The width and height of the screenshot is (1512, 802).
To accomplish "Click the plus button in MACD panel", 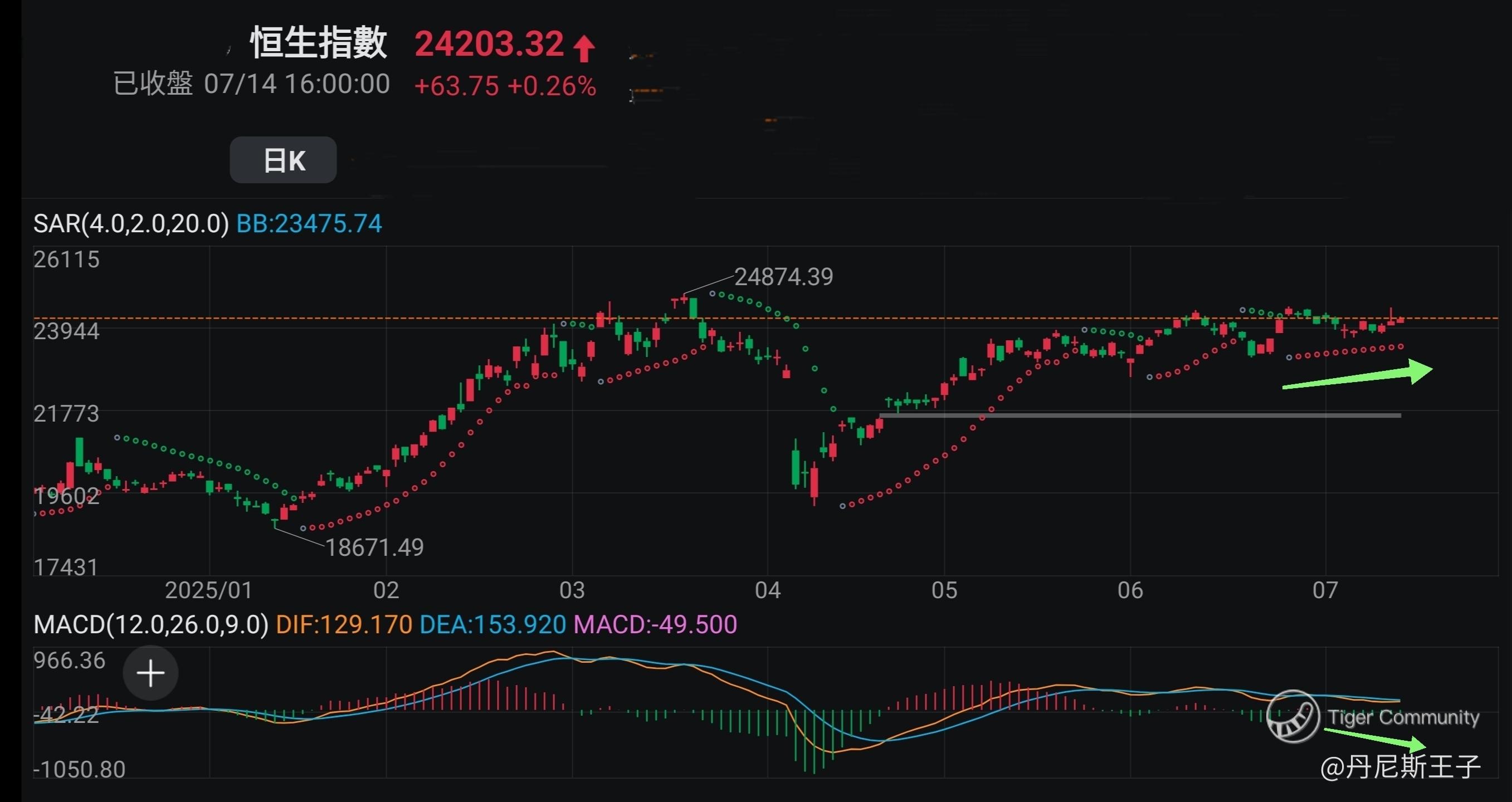I will click(x=151, y=673).
